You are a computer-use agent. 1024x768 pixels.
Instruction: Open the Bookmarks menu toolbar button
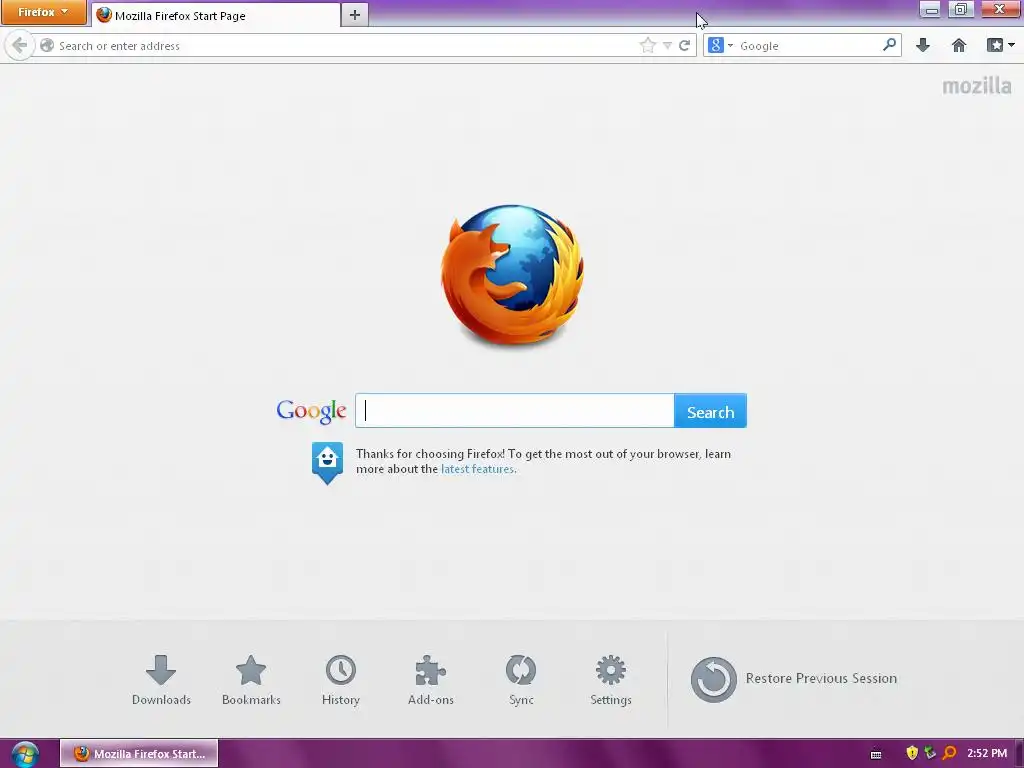(x=1000, y=45)
